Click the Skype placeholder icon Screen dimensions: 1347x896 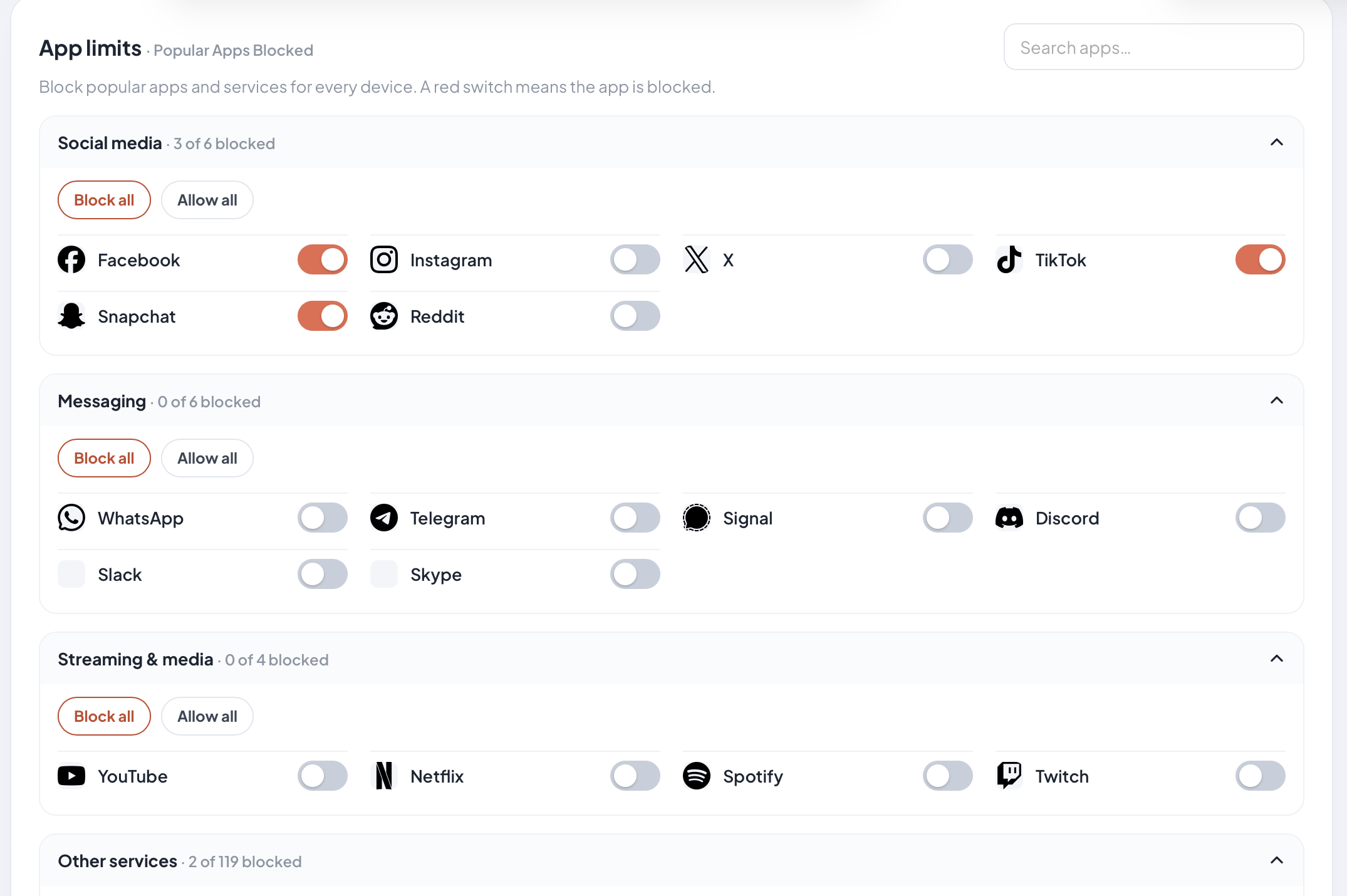[x=384, y=574]
